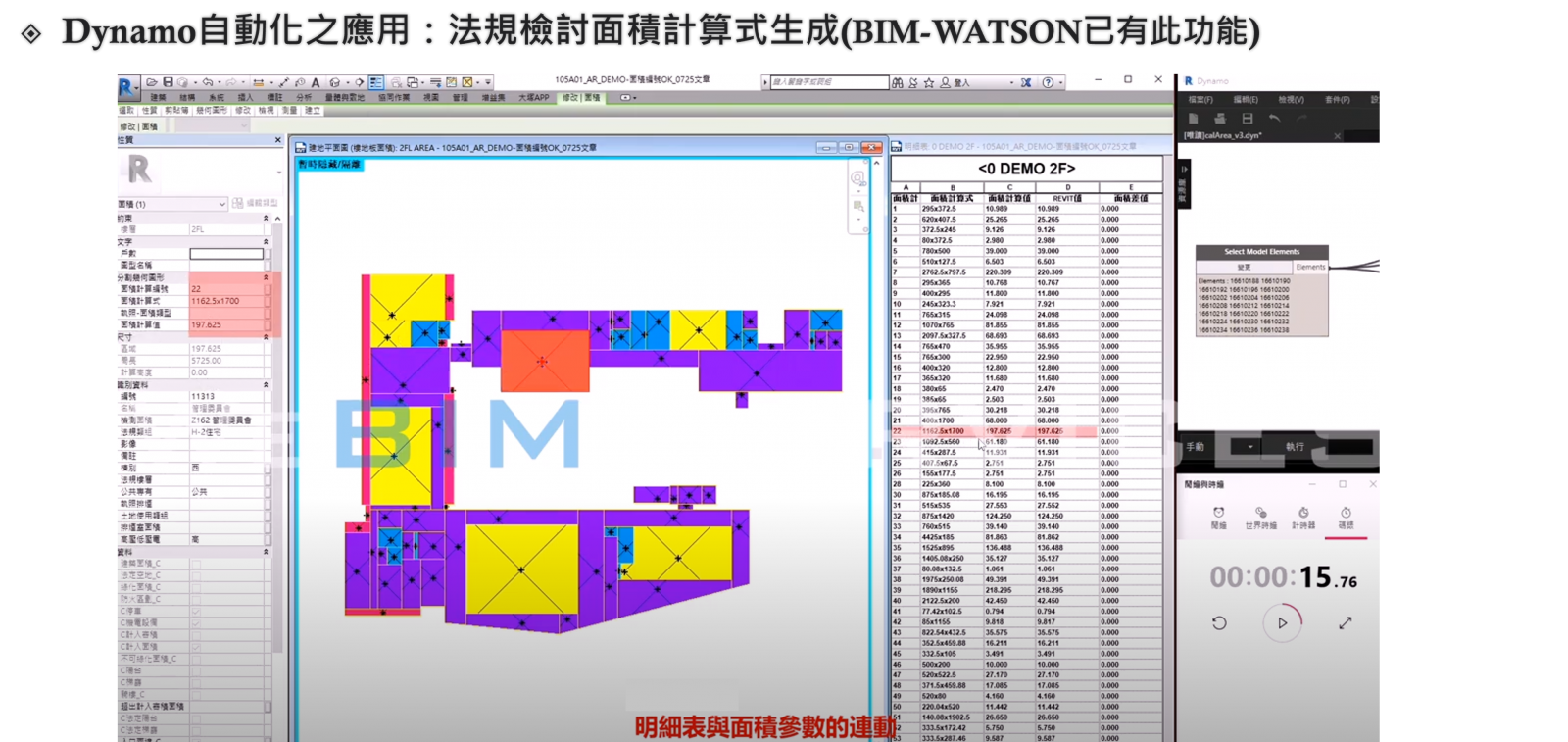Toggle the C停車 checkbox in properties
The height and width of the screenshot is (742, 1568).
coord(196,611)
